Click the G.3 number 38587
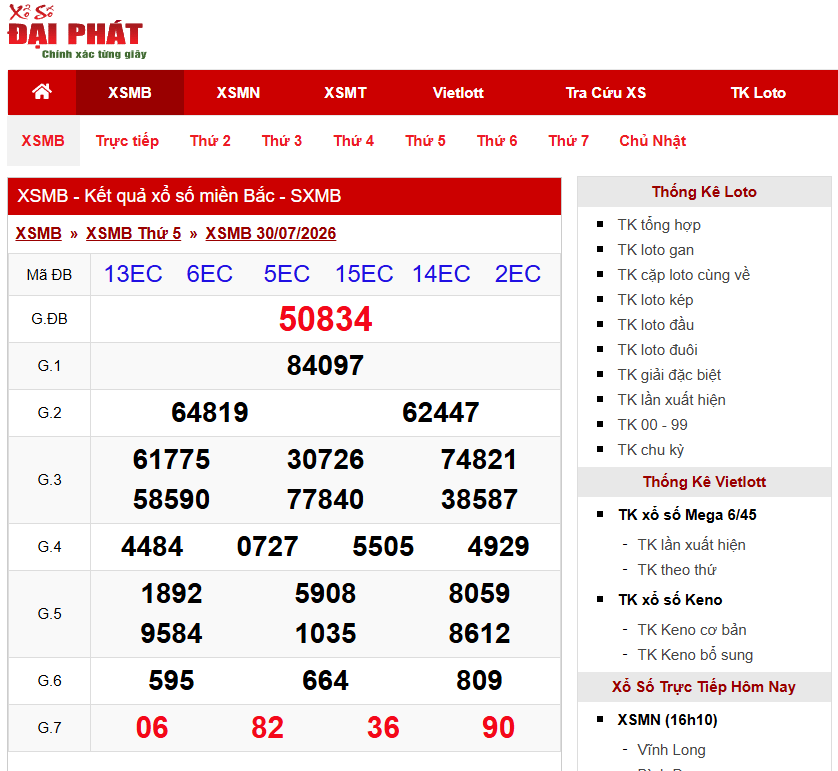 [x=479, y=500]
